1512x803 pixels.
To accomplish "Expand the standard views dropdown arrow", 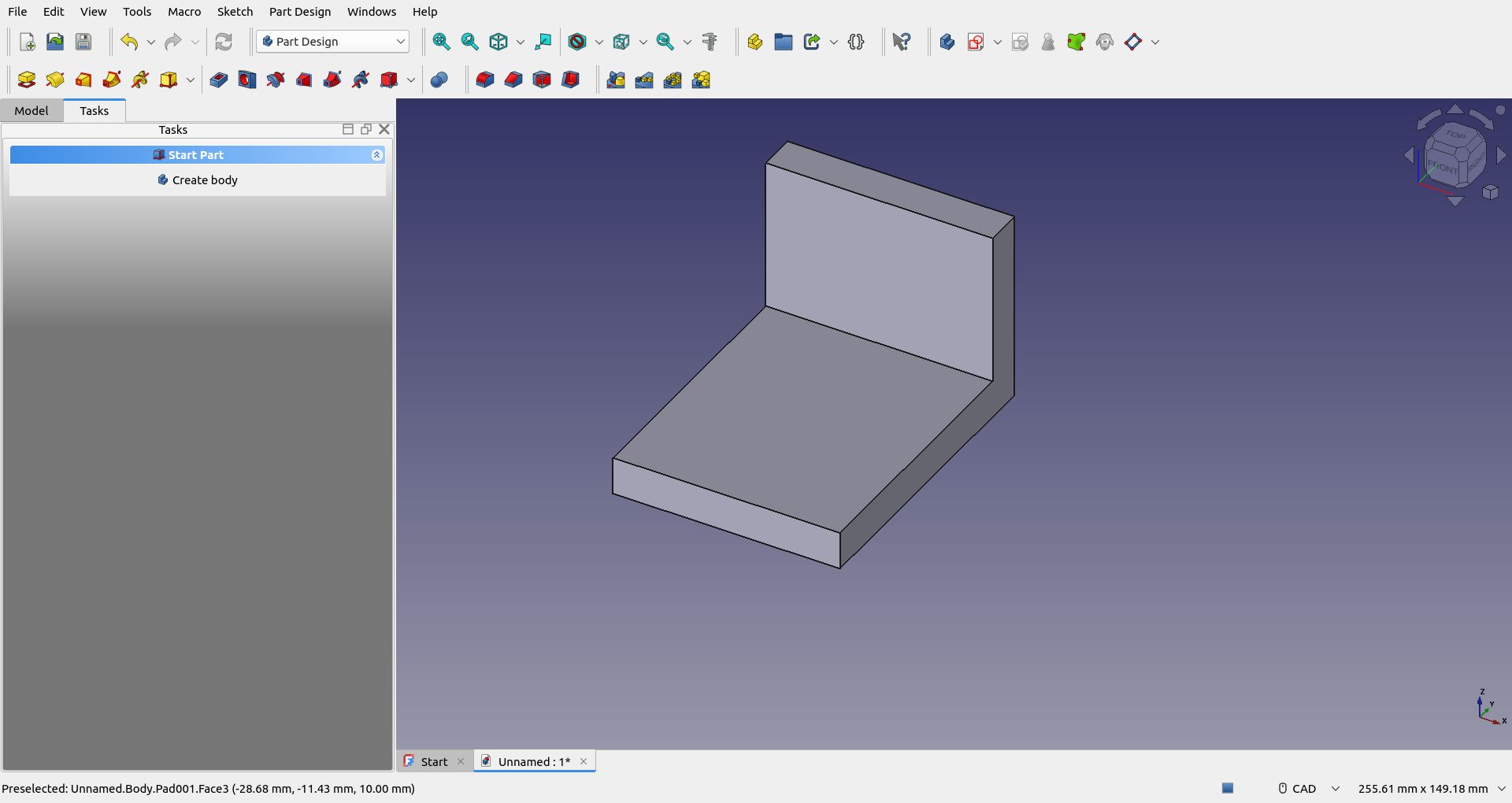I will [x=520, y=42].
